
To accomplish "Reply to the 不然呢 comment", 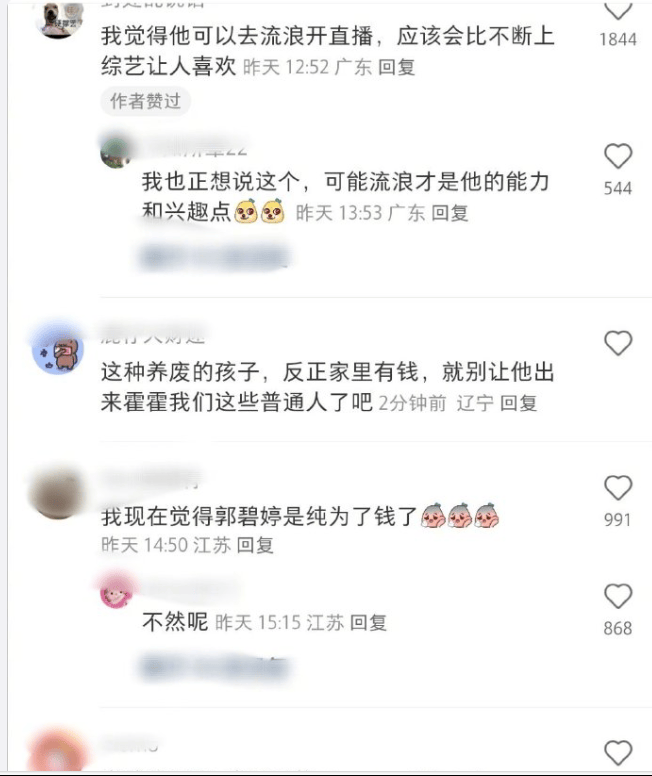I will [x=368, y=622].
